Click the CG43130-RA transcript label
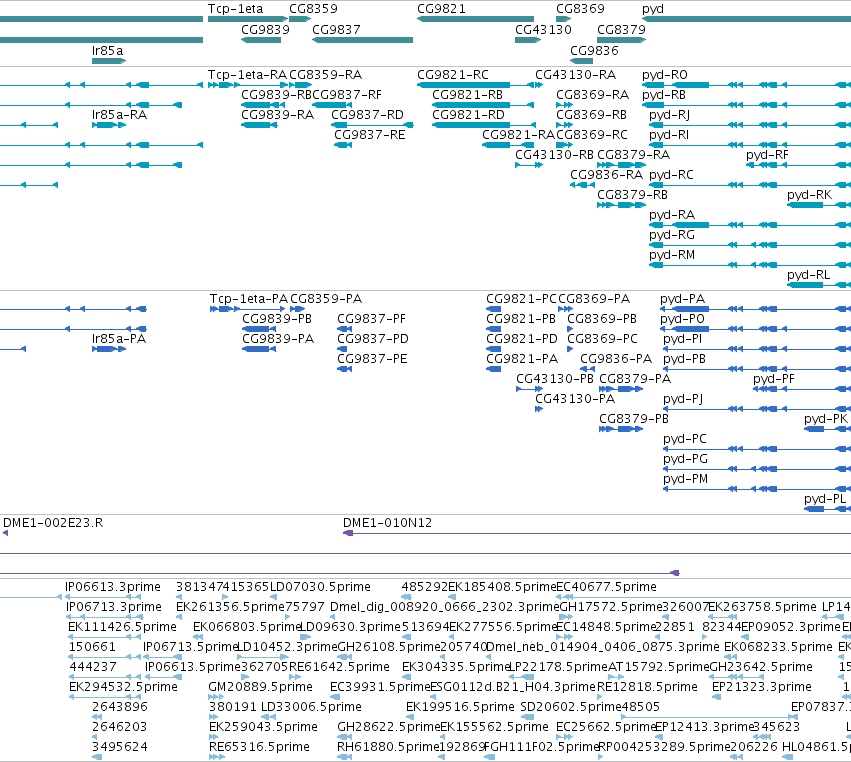The height and width of the screenshot is (762, 851). tap(575, 74)
